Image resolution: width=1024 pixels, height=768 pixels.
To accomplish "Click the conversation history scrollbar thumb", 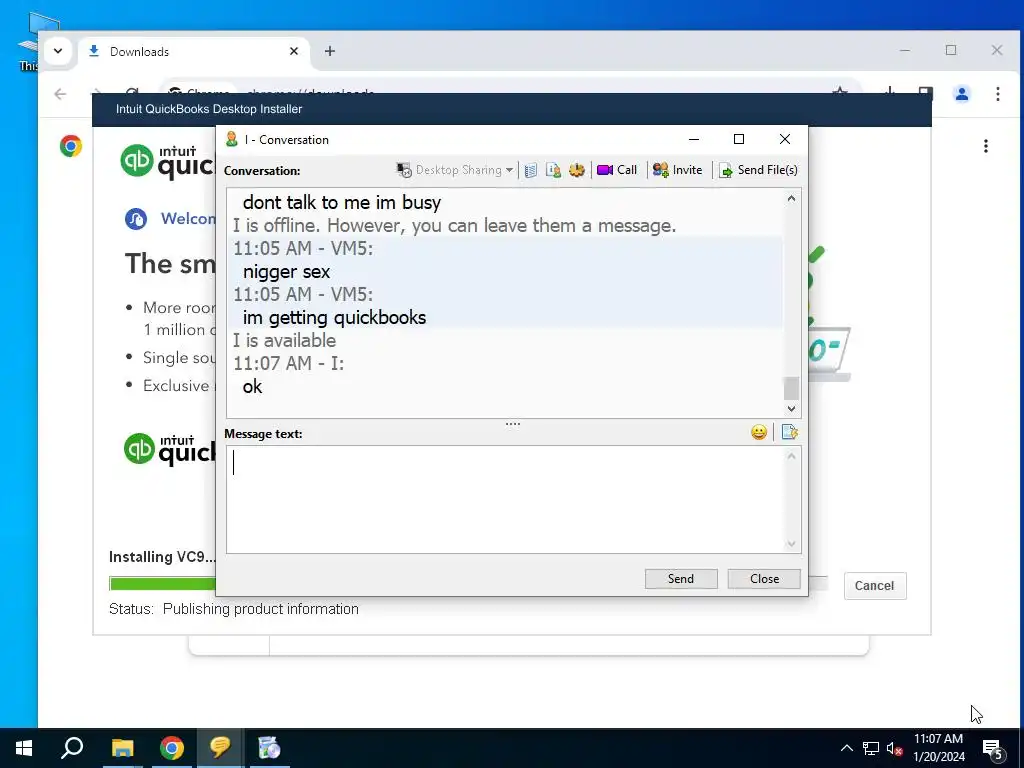I will point(792,388).
